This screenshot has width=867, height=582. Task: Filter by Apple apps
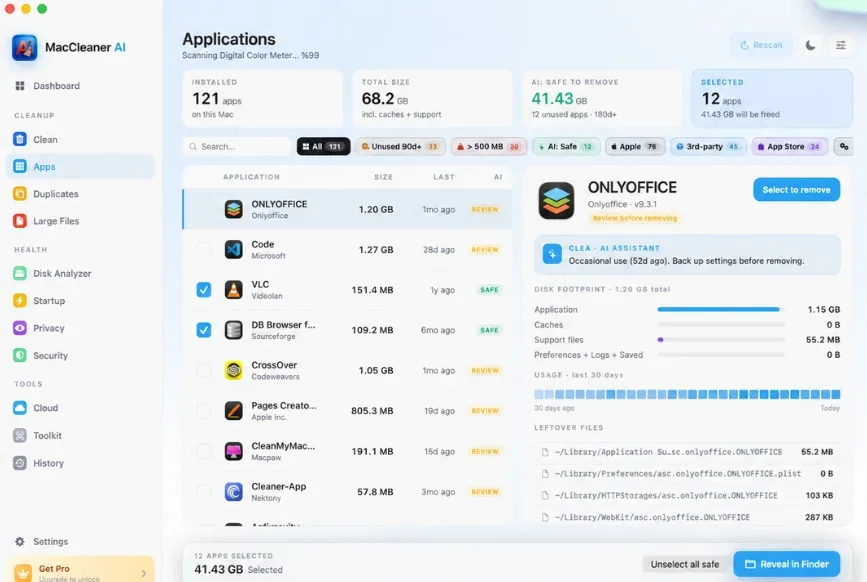point(635,146)
